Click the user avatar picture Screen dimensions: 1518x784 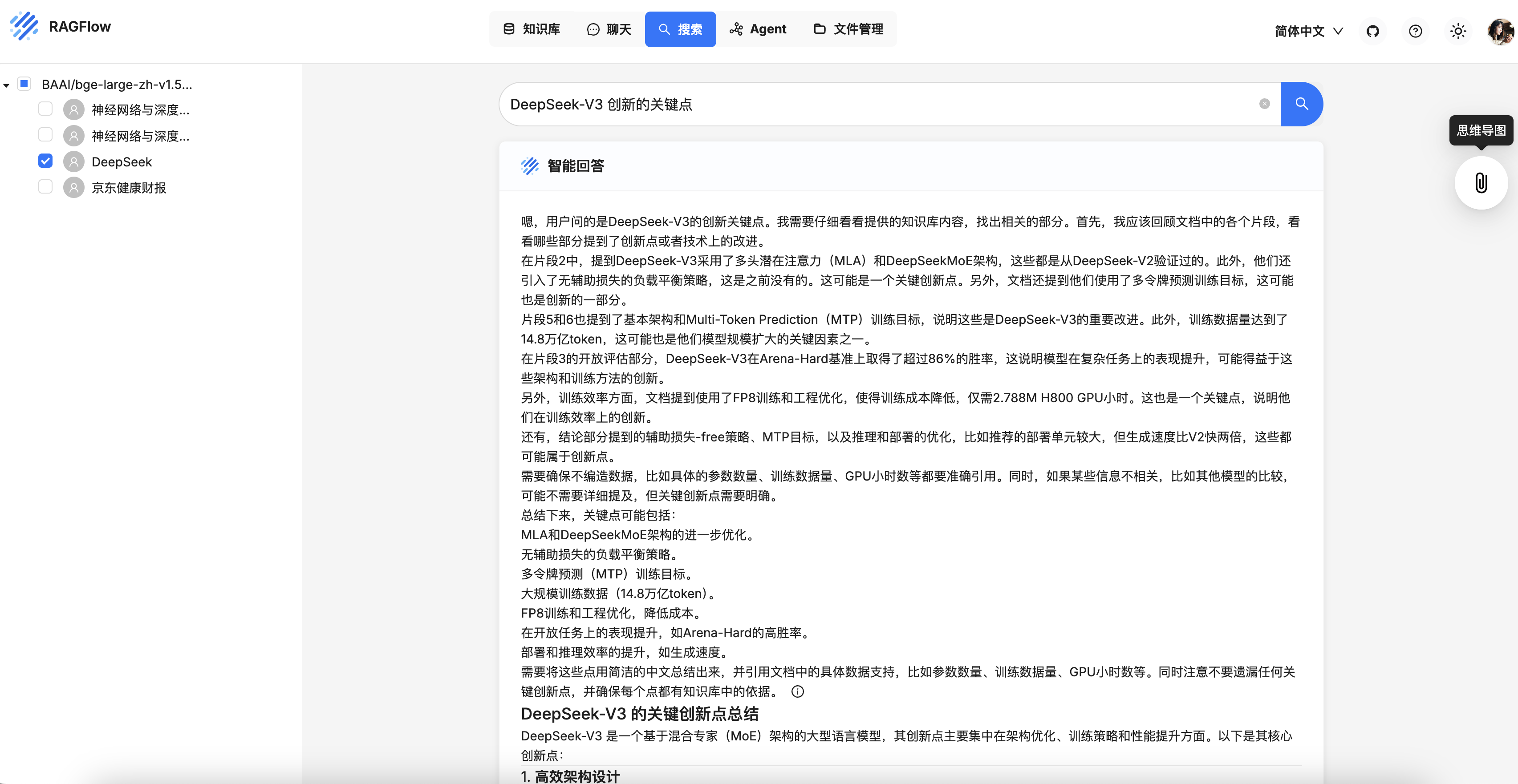point(1500,31)
